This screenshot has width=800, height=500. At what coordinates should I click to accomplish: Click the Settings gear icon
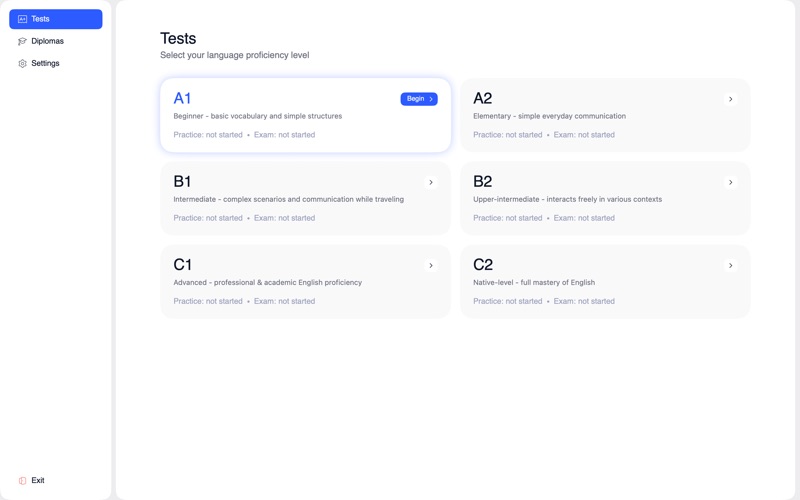[x=22, y=63]
